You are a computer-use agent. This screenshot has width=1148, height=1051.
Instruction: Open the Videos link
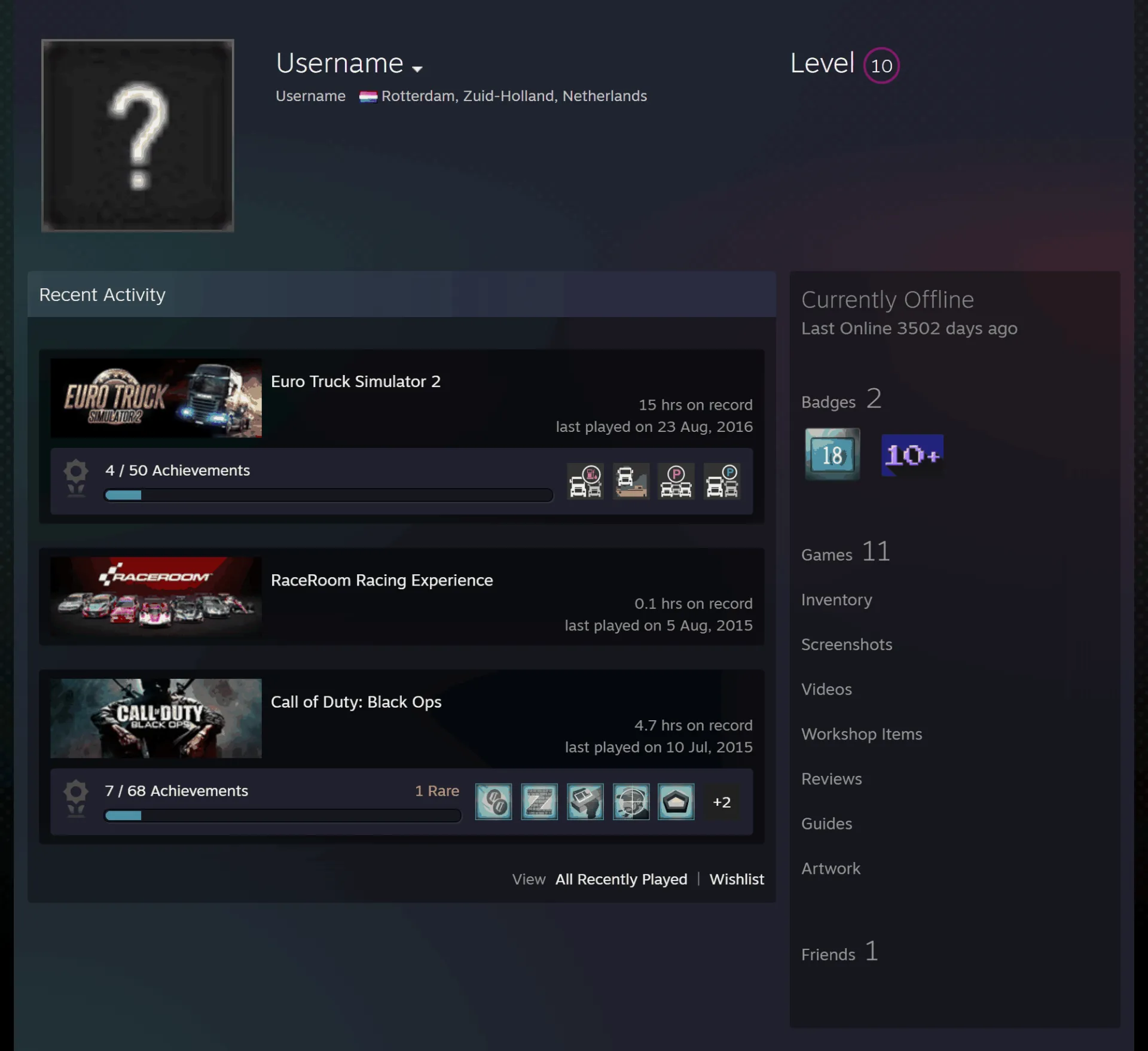tap(826, 690)
